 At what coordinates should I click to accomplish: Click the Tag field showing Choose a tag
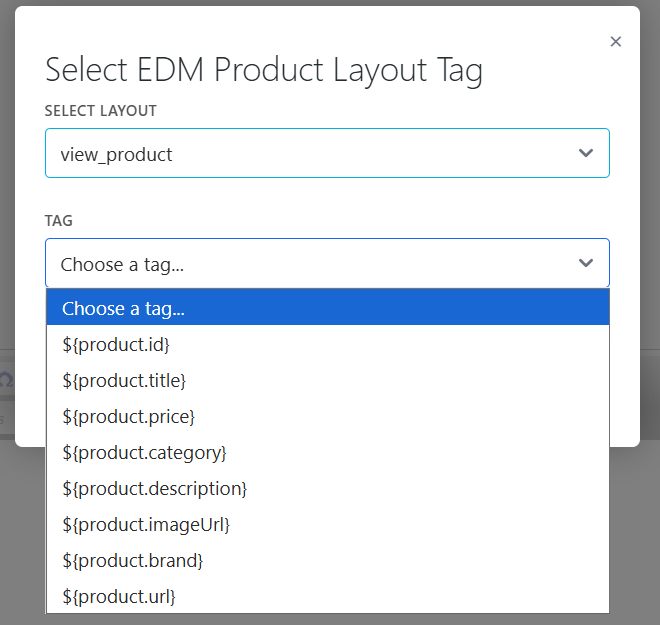(300, 264)
